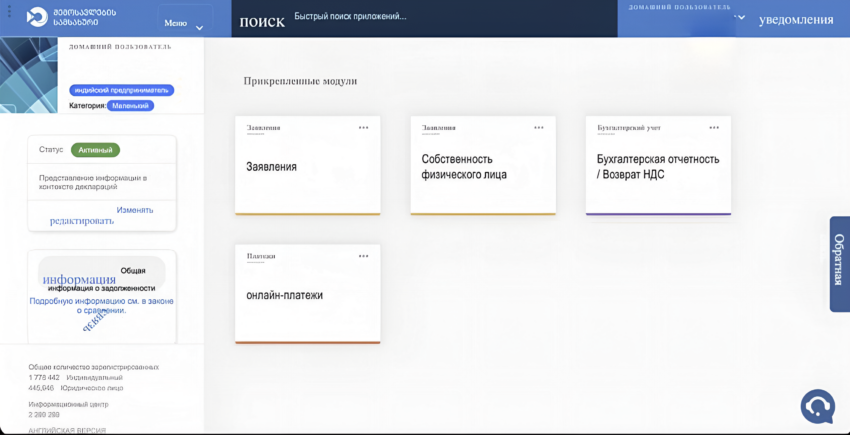
Task: Open Бухгалтерская отчетность / Возврат НДС module
Action: point(657,166)
